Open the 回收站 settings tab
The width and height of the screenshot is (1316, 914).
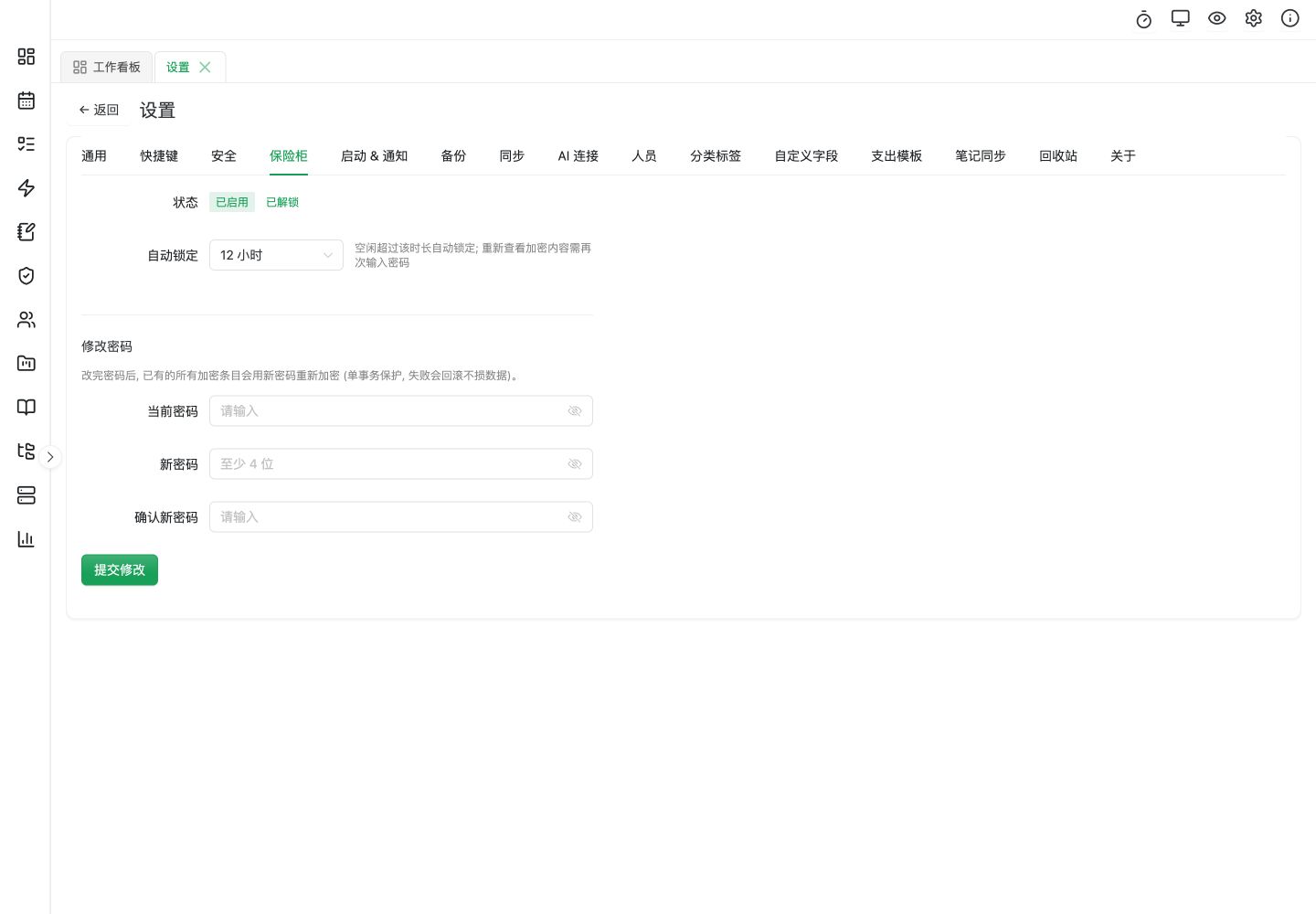point(1058,156)
